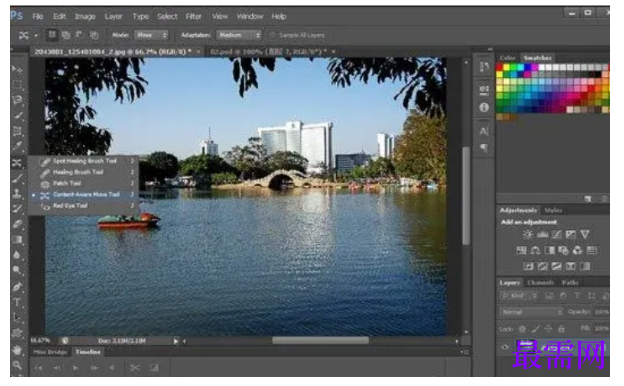This screenshot has width=624, height=386.
Task: Click the horizontal scrollbar thumb under canvas
Action: click(320, 341)
